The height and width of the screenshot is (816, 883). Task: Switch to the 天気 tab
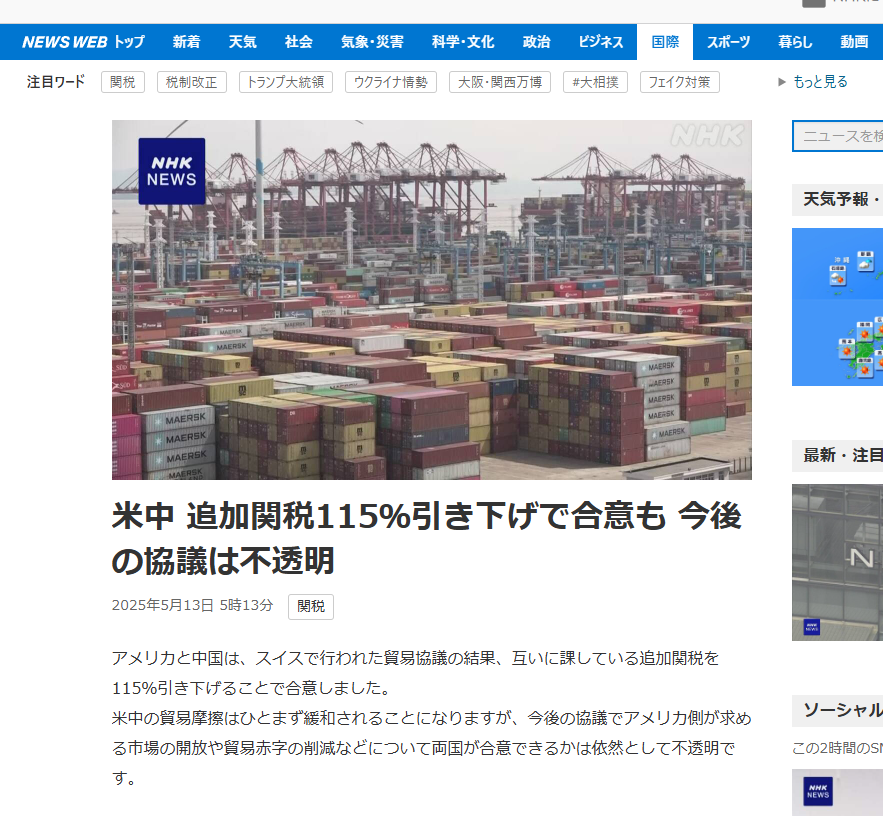(x=243, y=42)
